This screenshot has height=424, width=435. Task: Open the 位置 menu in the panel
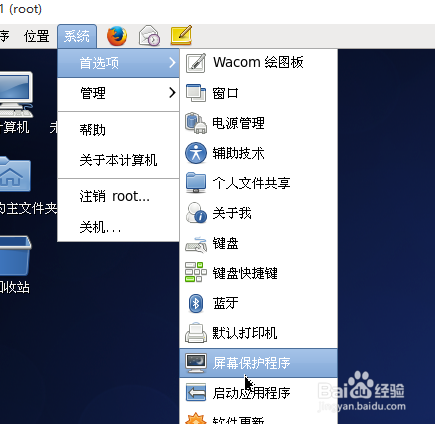coord(37,36)
